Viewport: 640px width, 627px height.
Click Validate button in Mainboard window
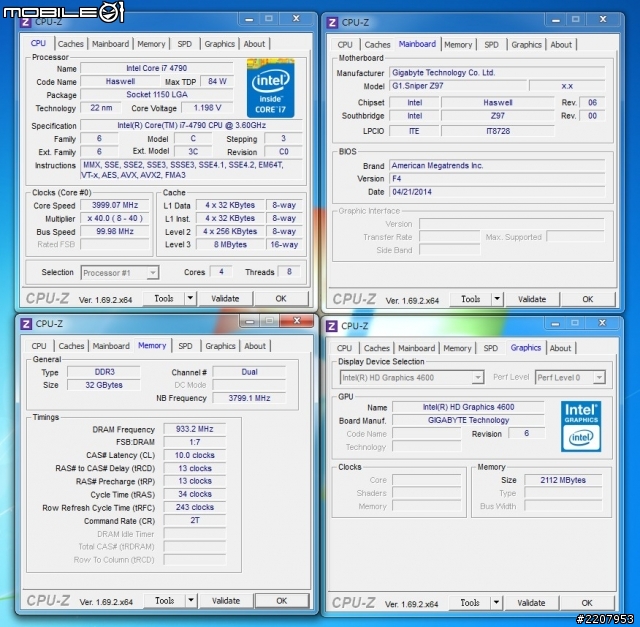pos(532,299)
